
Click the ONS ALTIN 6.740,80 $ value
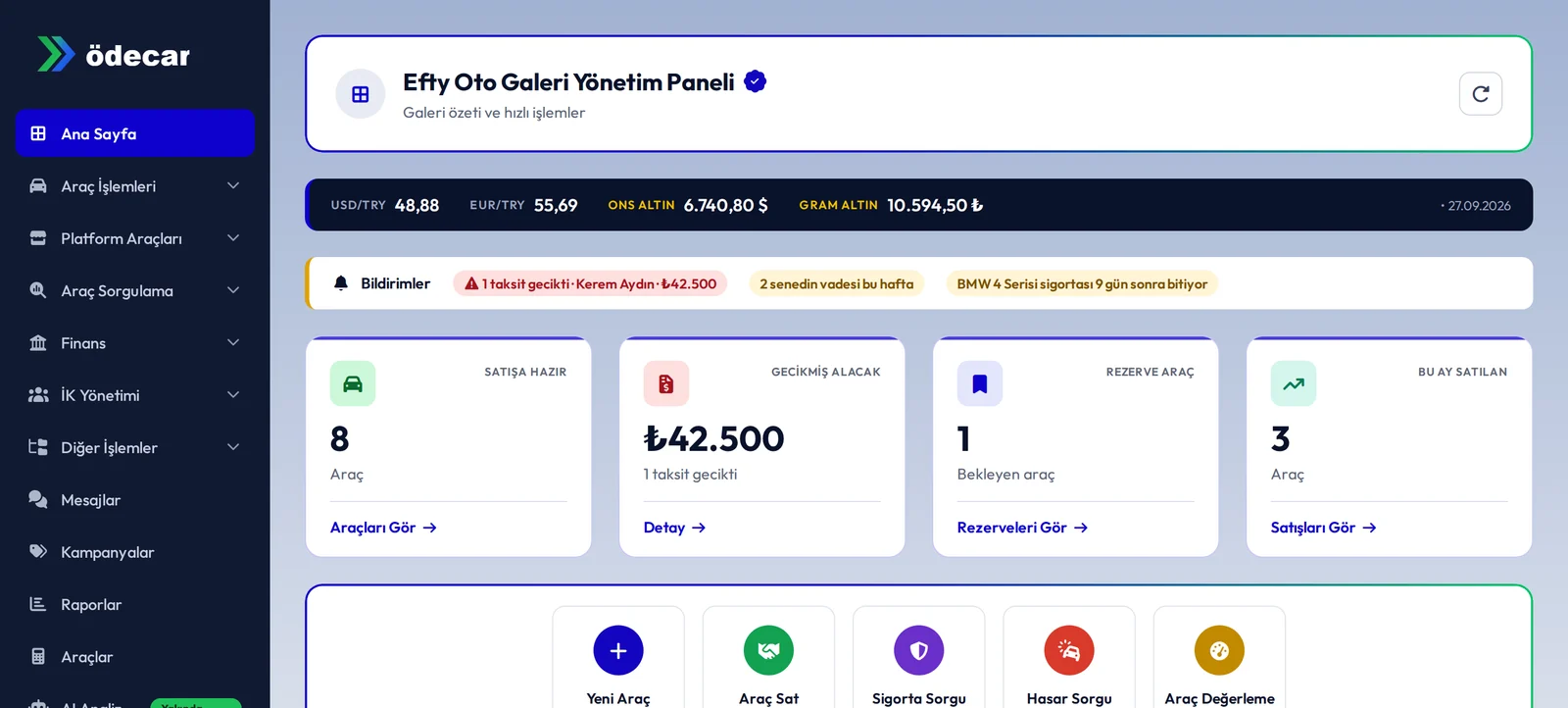pos(688,205)
